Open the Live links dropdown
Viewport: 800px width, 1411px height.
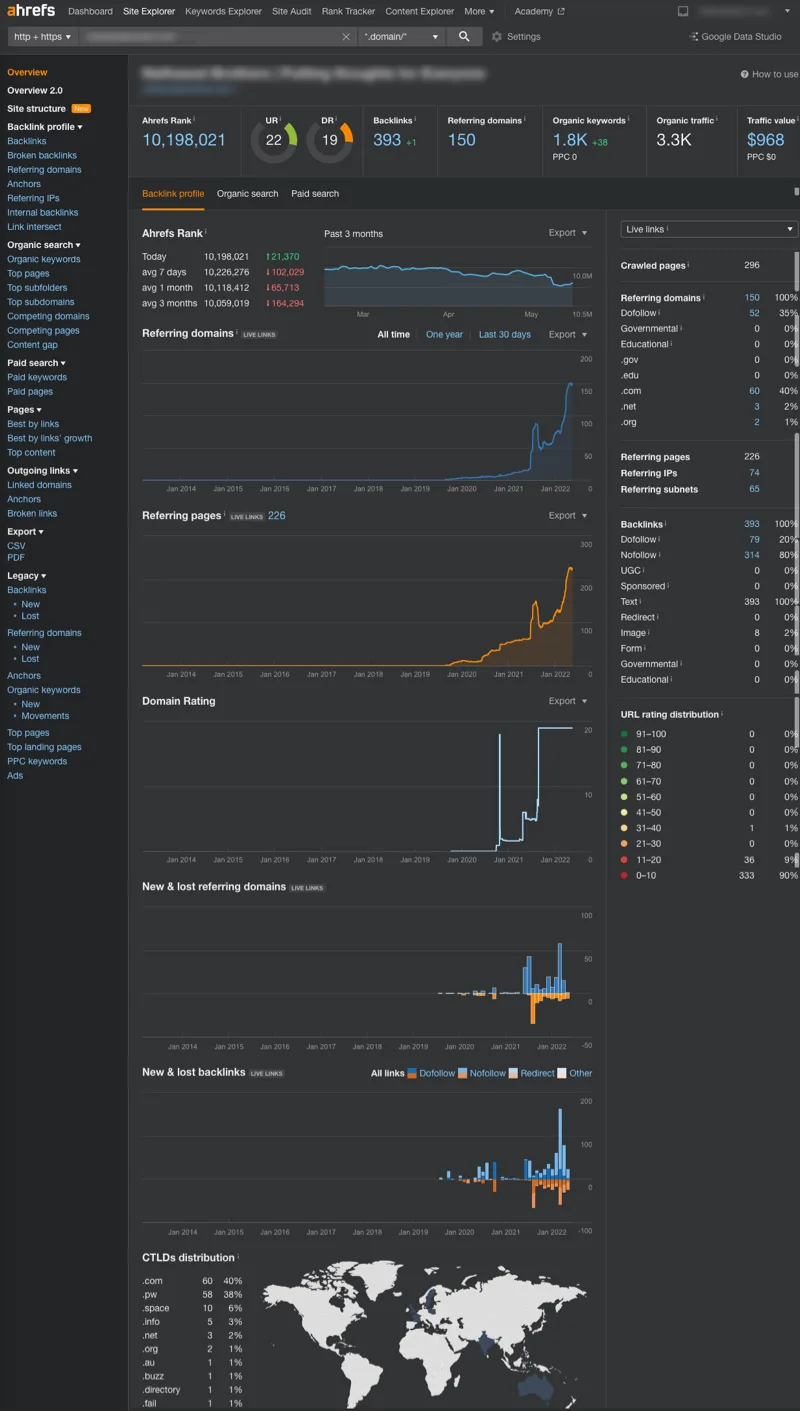tap(709, 229)
